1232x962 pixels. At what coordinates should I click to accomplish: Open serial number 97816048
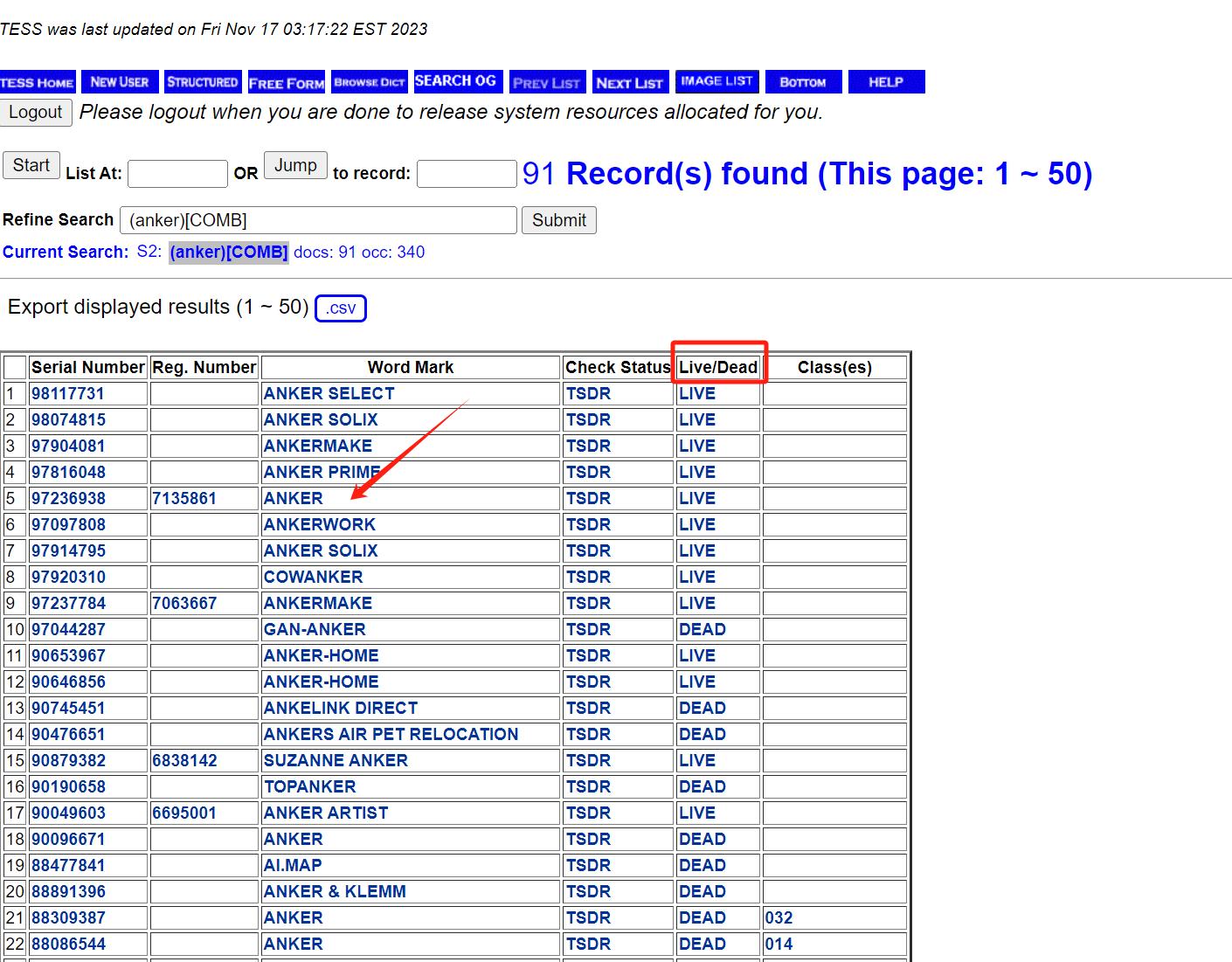[68, 473]
